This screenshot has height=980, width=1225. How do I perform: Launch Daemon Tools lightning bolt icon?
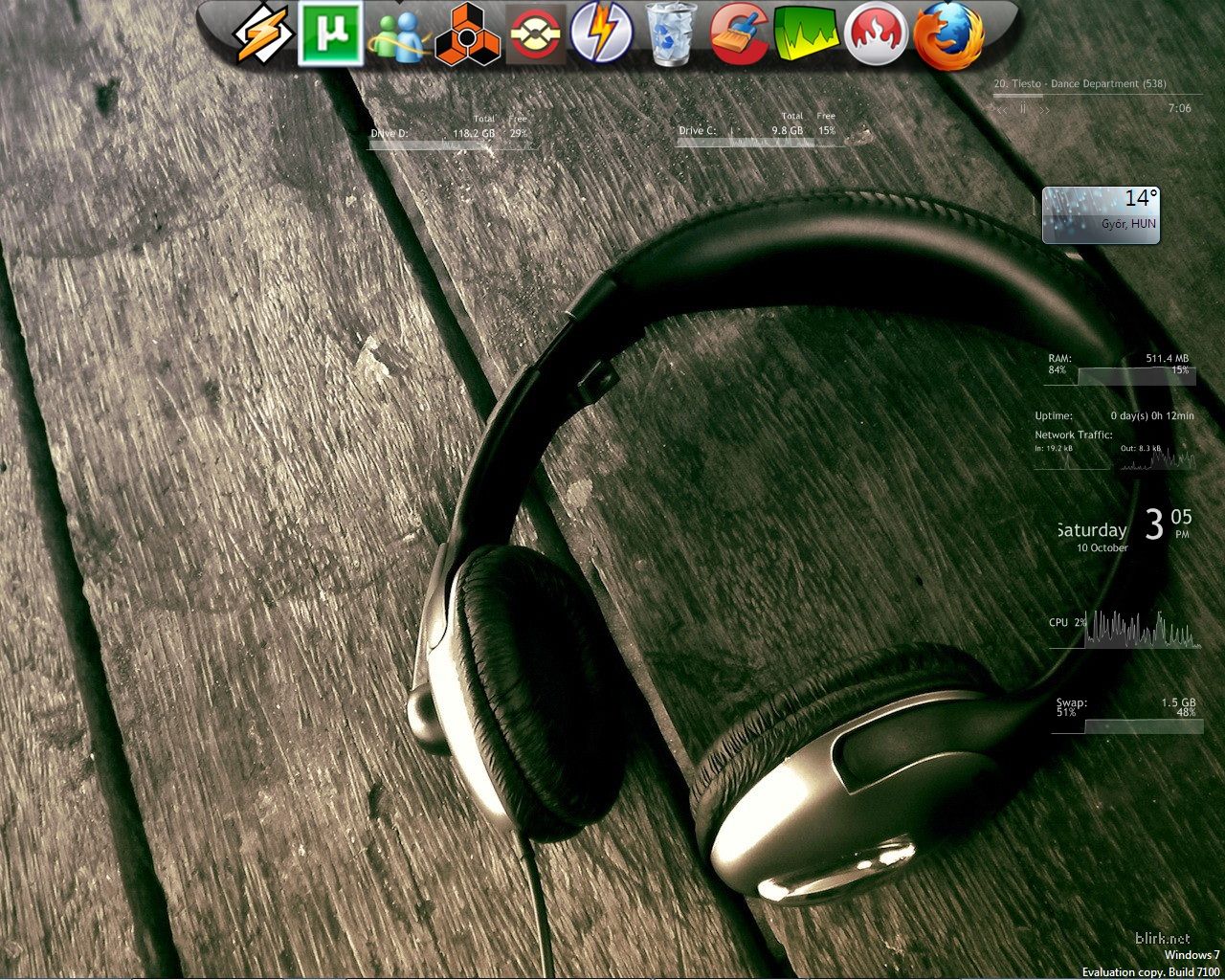tap(602, 33)
